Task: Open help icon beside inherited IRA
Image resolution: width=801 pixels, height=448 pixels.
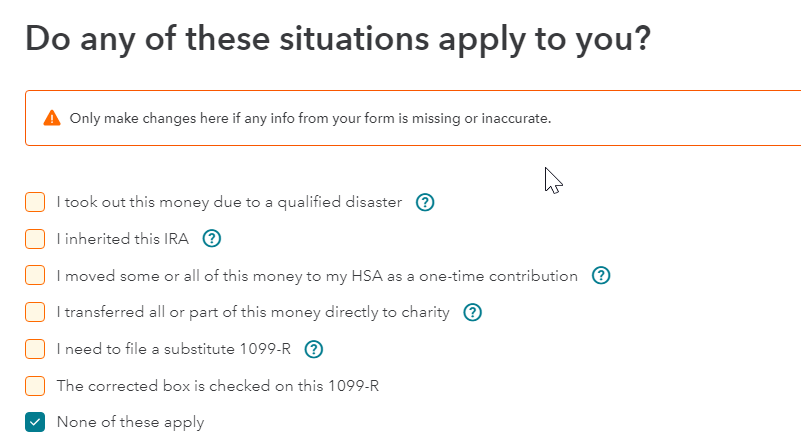Action: tap(211, 239)
